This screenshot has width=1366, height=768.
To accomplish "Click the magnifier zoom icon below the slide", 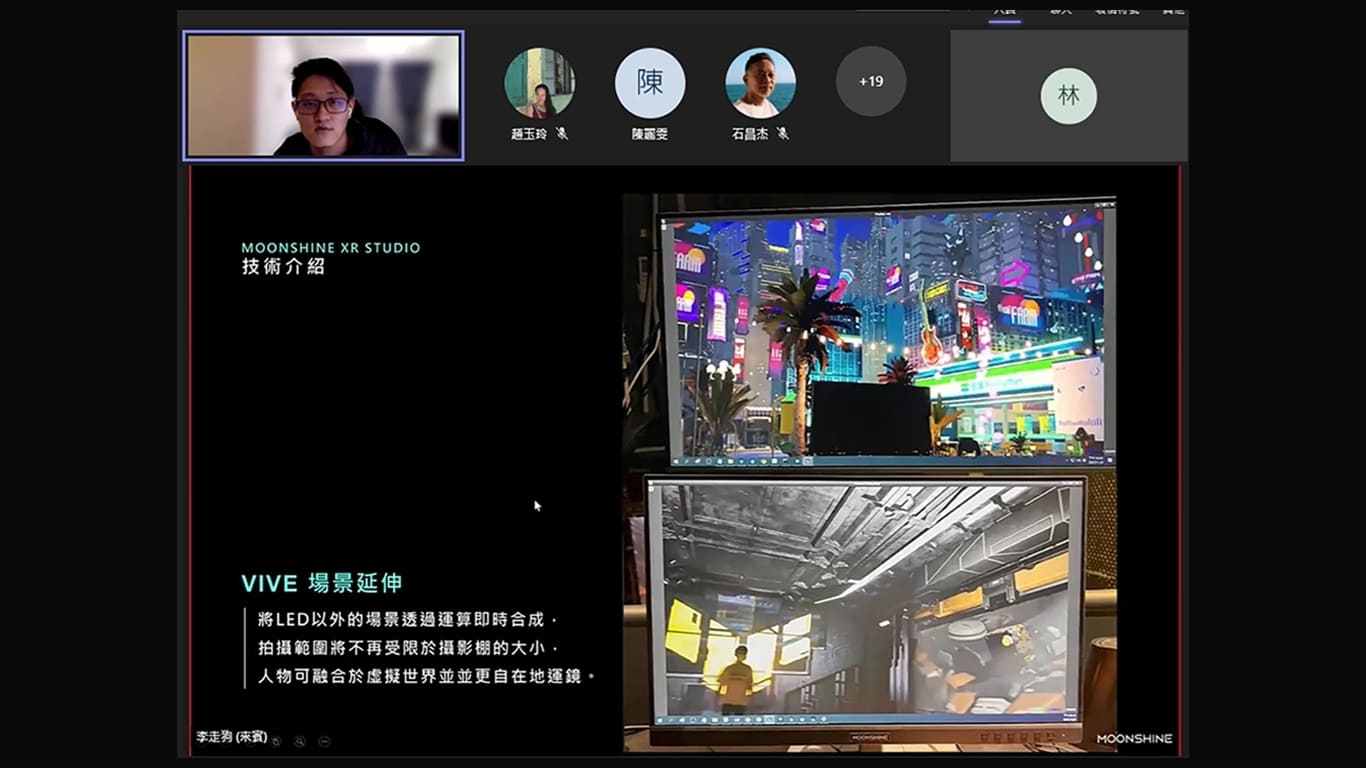I will point(299,741).
